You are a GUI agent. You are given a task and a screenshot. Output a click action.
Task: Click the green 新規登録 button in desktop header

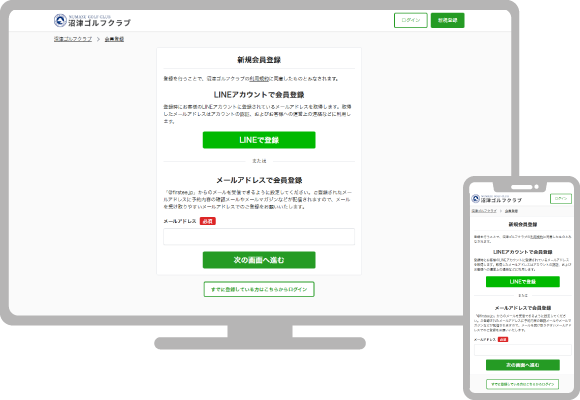448,20
